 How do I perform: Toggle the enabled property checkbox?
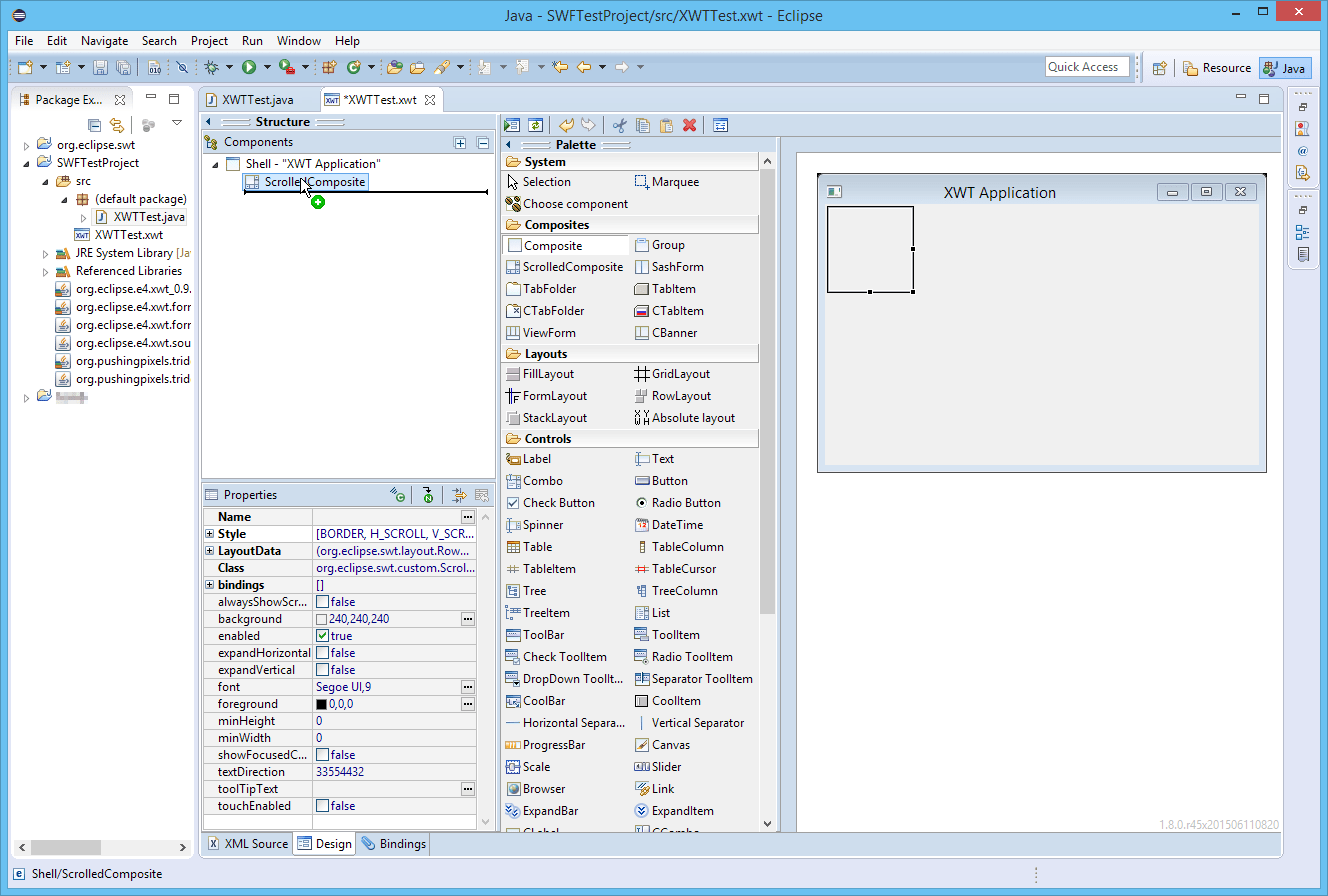click(323, 636)
